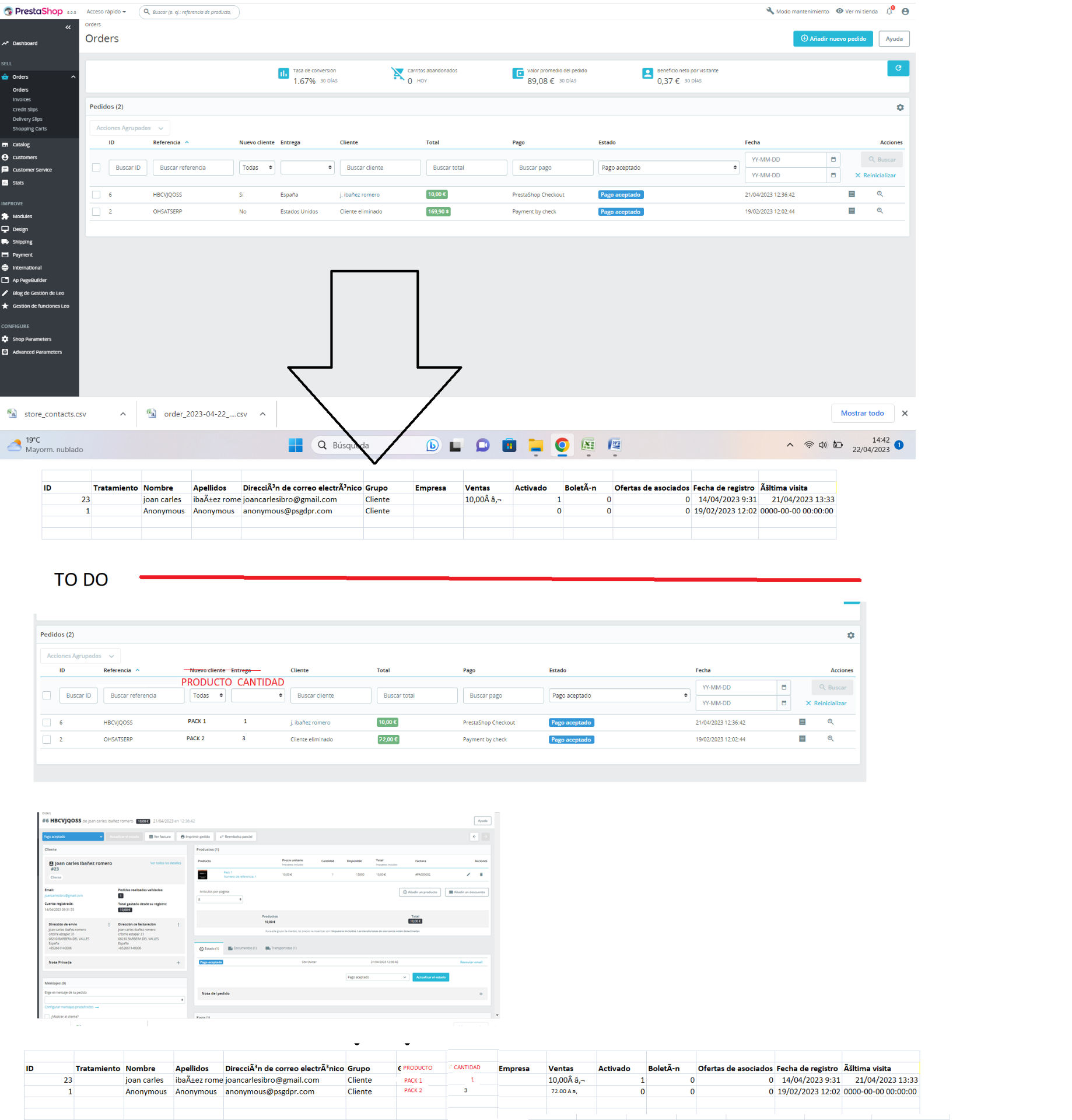Tick the select-all checkbox in lower mockup filter row

47,695
